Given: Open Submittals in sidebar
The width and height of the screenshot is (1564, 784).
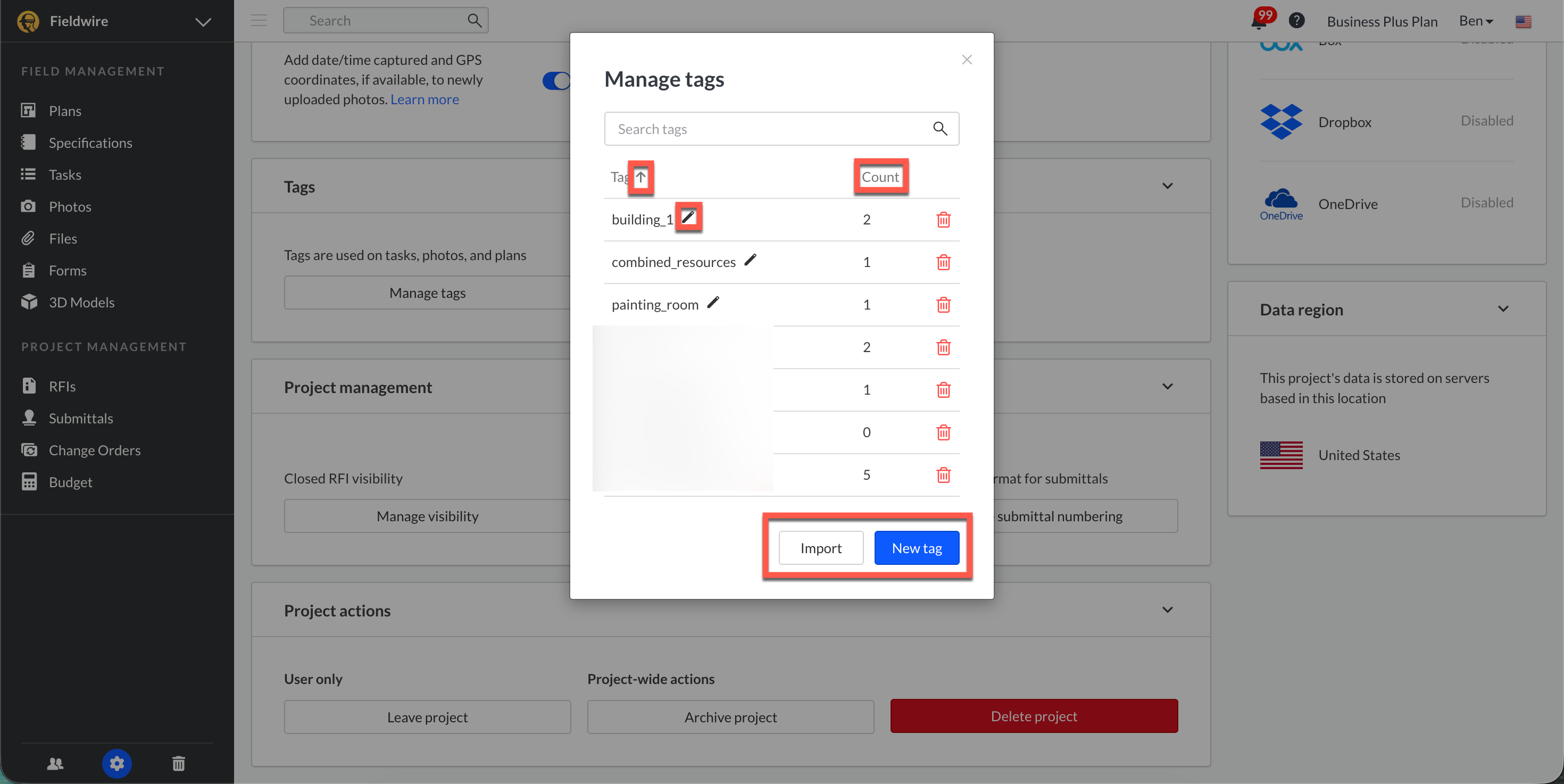Looking at the screenshot, I should tap(81, 418).
